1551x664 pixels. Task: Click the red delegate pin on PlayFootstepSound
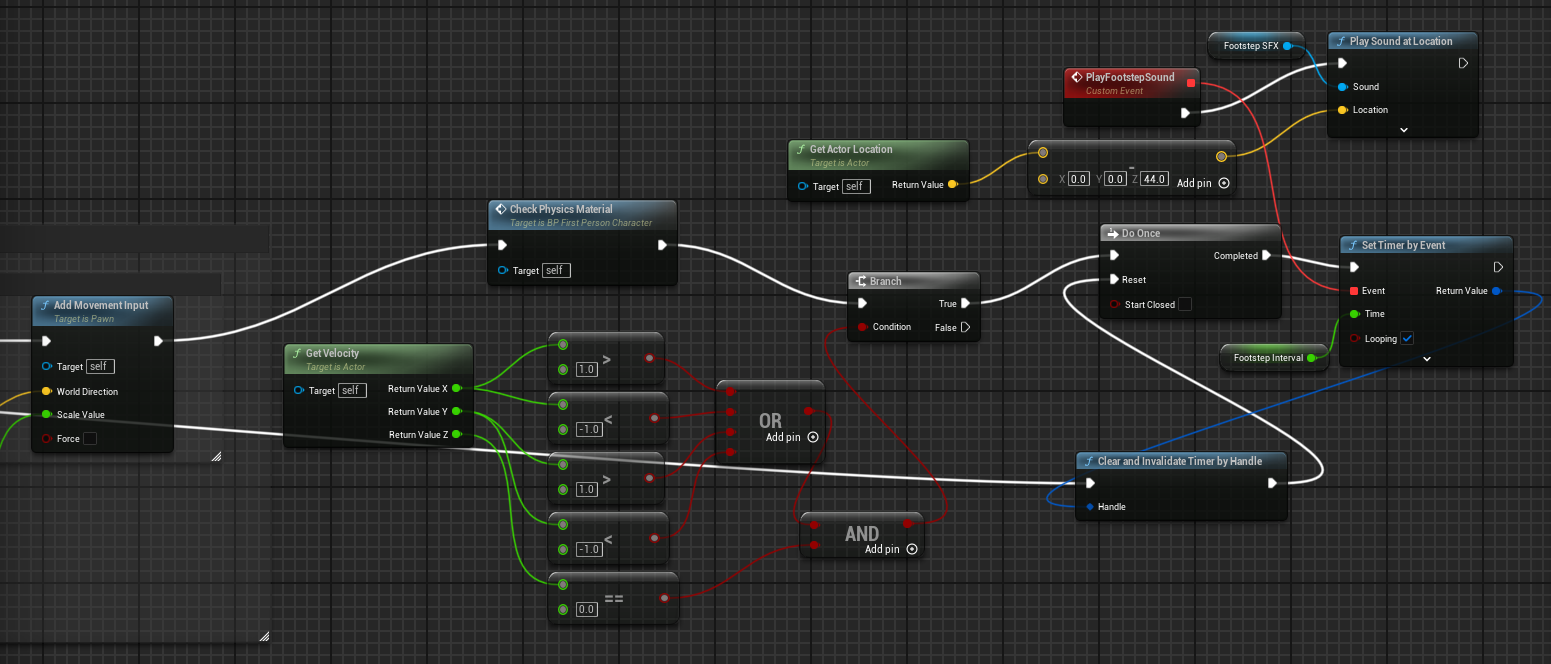1190,84
